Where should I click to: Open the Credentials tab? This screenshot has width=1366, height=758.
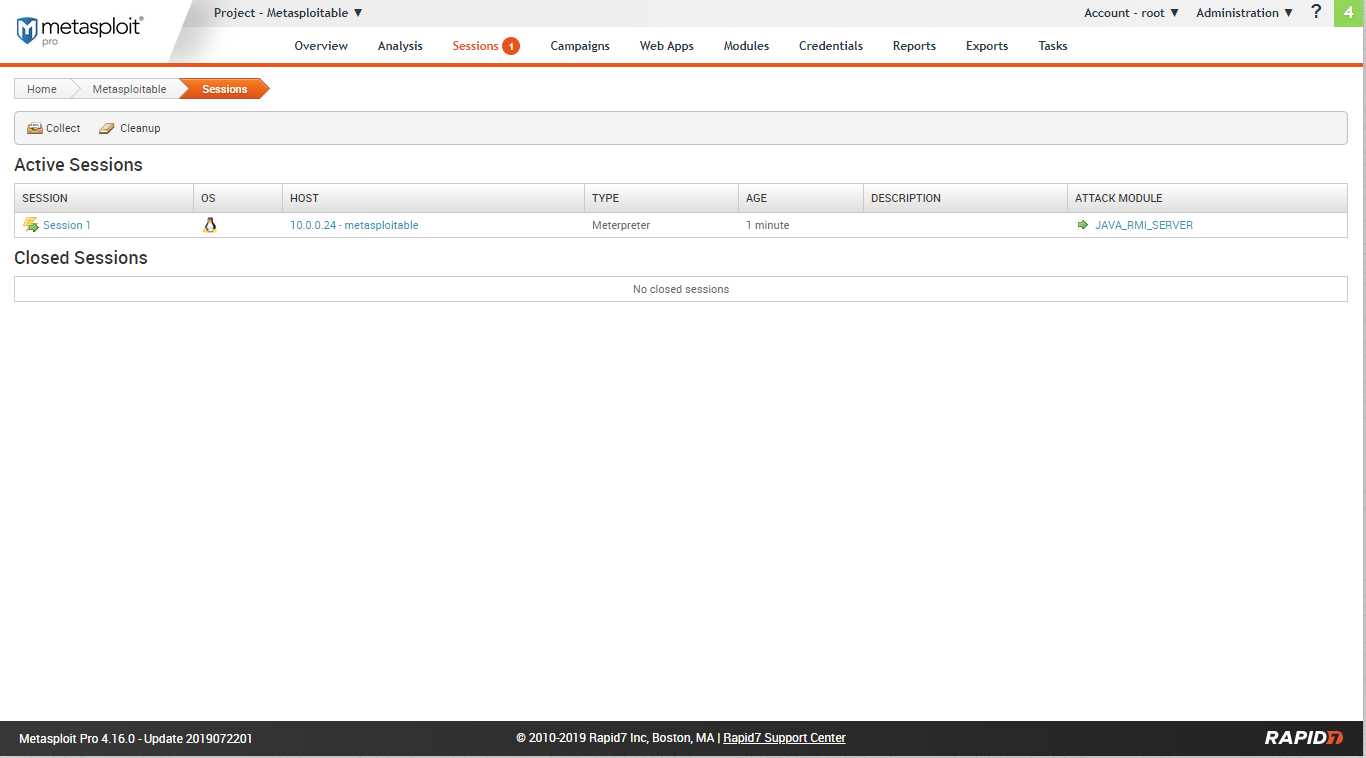831,46
